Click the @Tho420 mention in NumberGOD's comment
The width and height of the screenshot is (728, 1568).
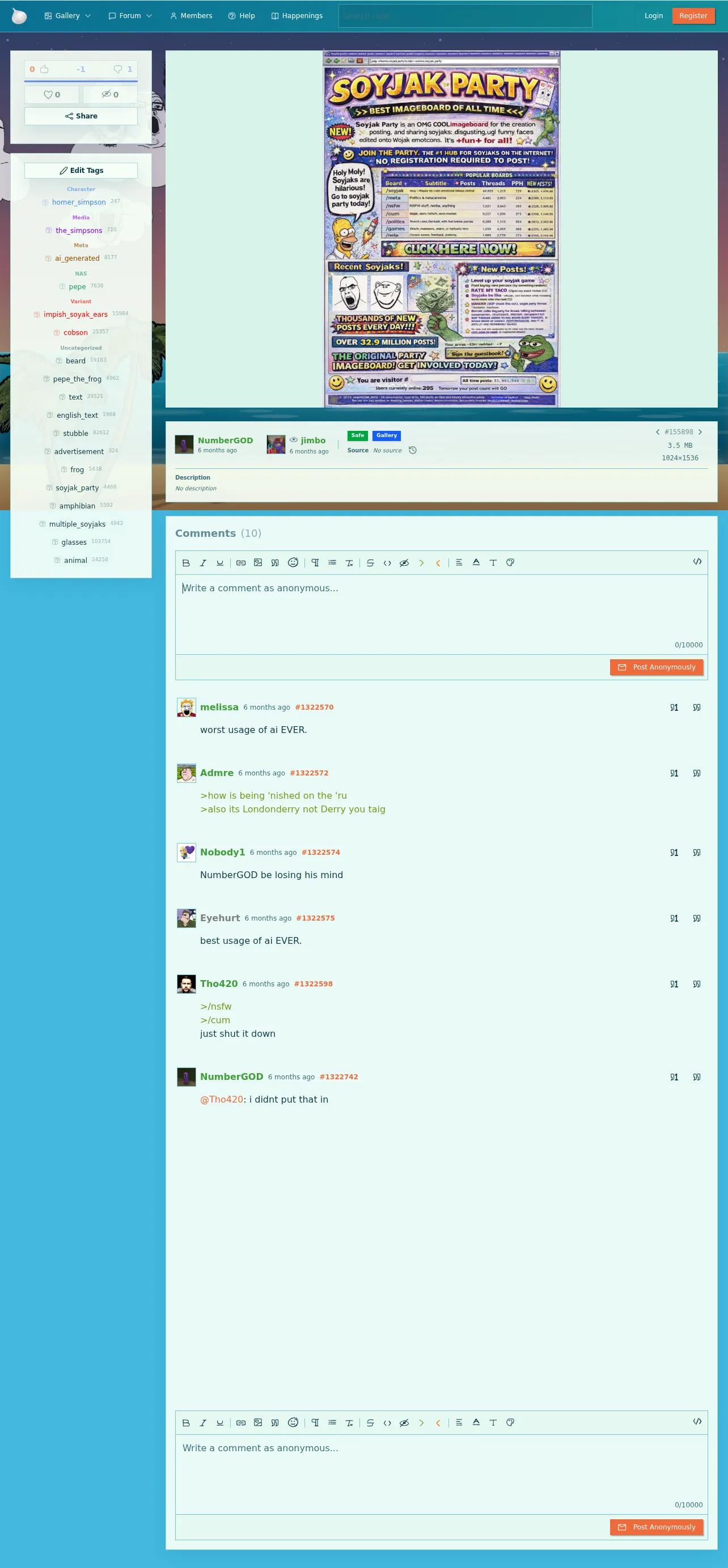222,1099
